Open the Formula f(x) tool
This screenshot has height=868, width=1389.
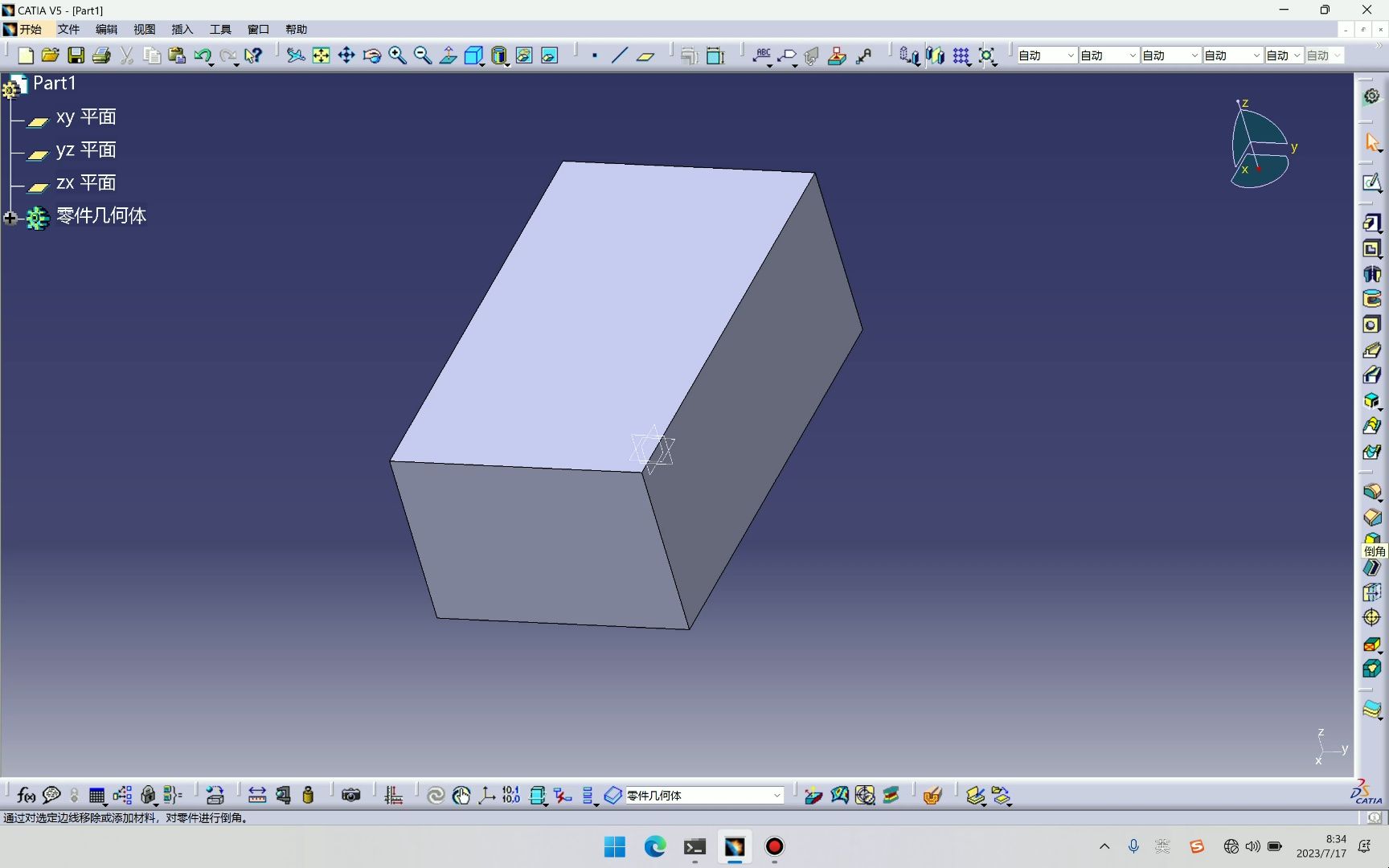[x=26, y=796]
